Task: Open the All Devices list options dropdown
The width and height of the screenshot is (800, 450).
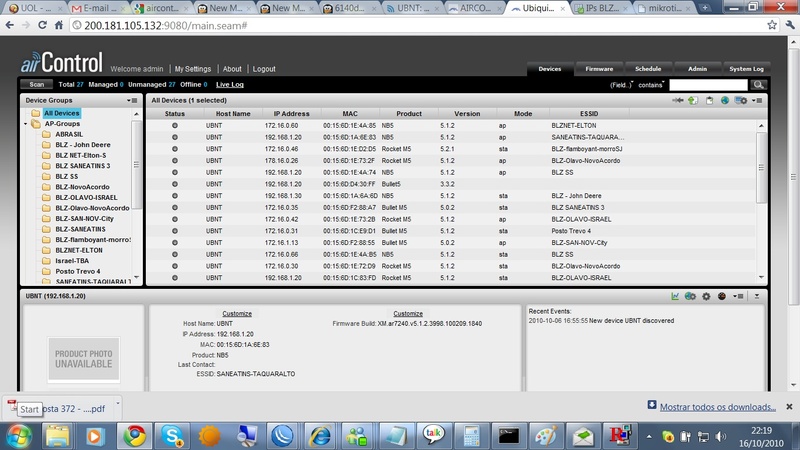Action: point(757,101)
